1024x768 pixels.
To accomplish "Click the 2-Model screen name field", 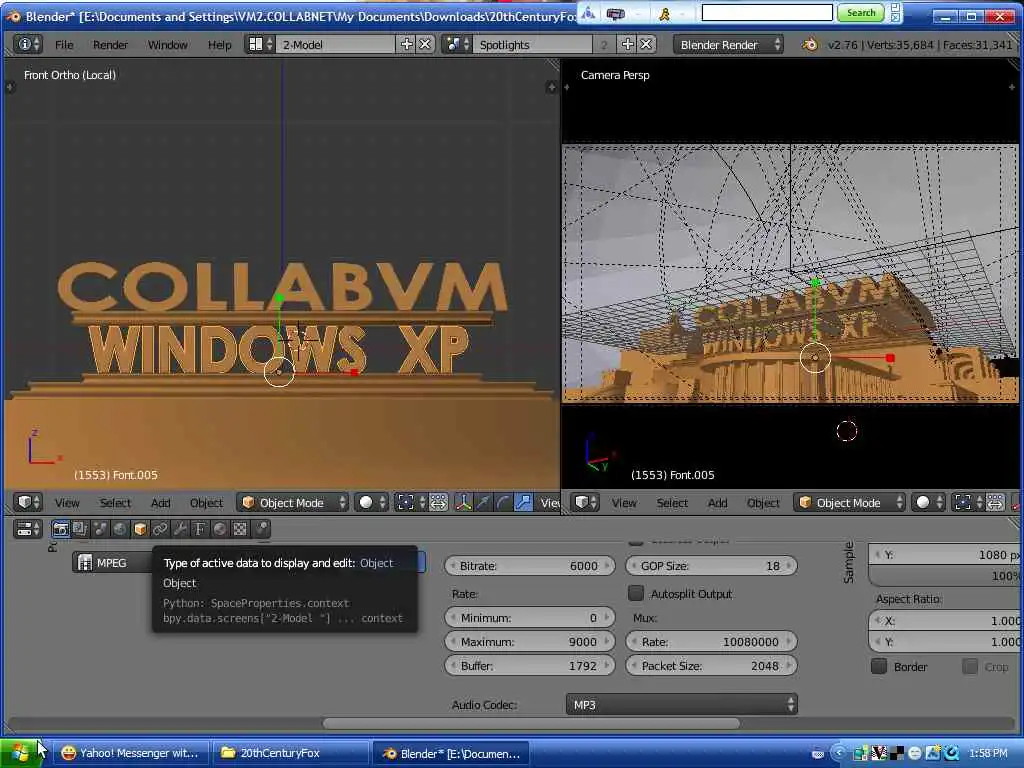I will click(335, 44).
